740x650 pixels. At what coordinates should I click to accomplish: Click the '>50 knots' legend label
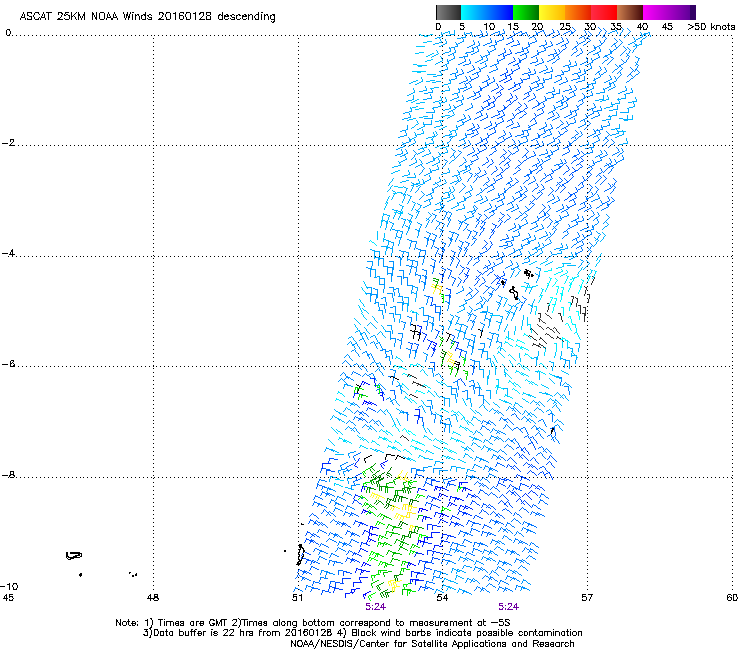(x=711, y=27)
